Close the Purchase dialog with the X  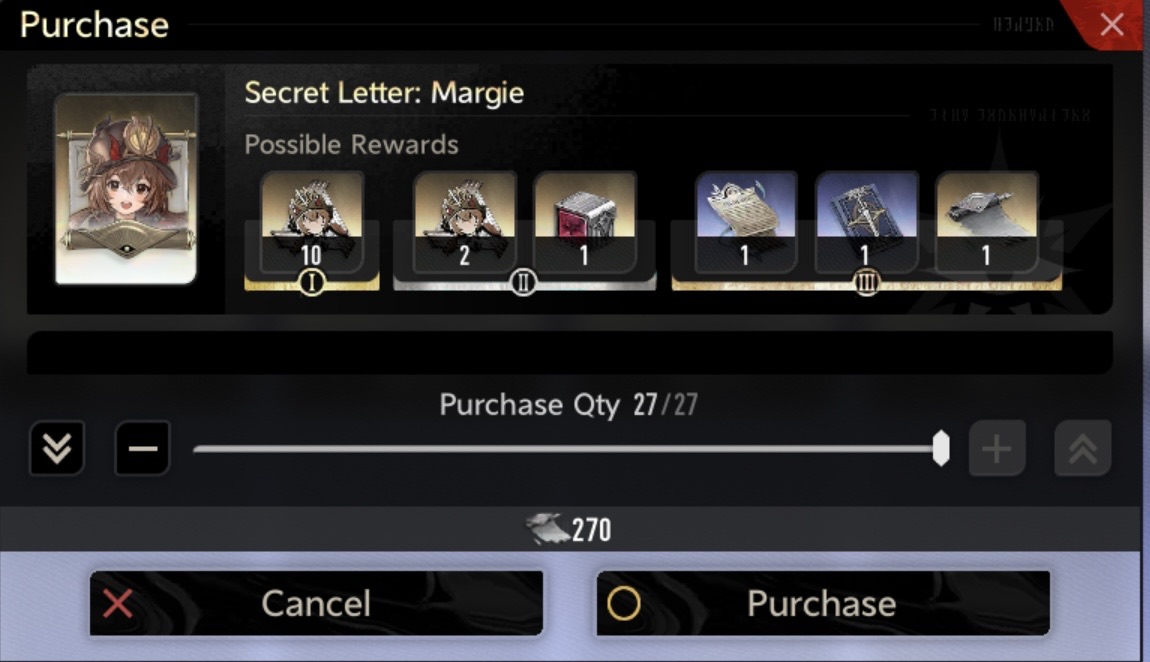tap(1112, 25)
